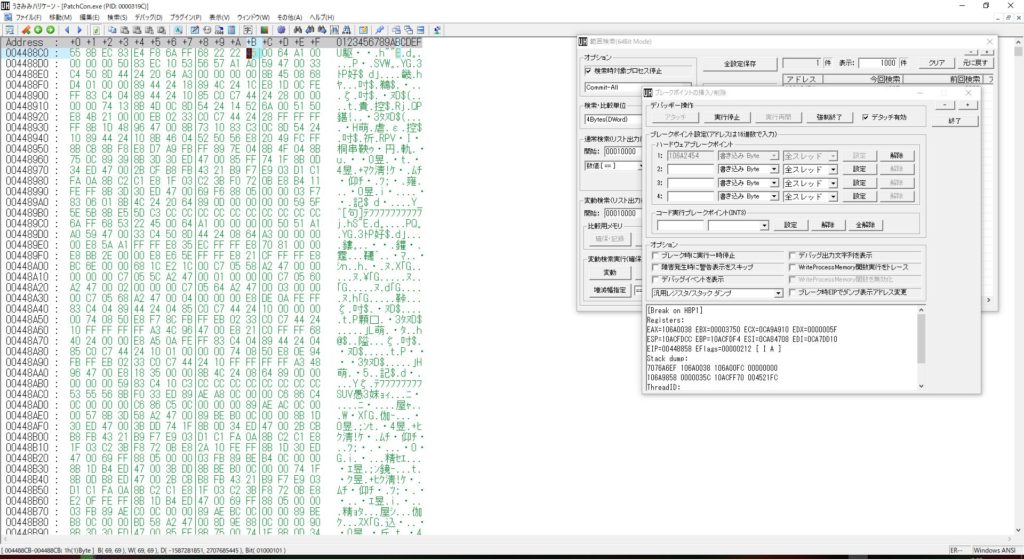This screenshot has width=1024, height=559.
Task: Open the INT3 breakpoint options dropdown
Action: click(x=764, y=225)
